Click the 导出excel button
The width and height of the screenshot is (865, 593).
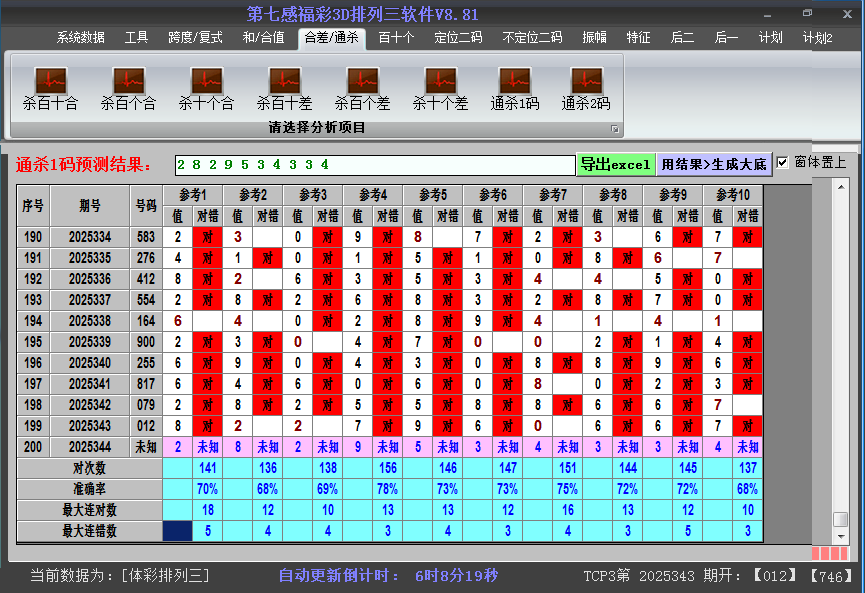616,165
